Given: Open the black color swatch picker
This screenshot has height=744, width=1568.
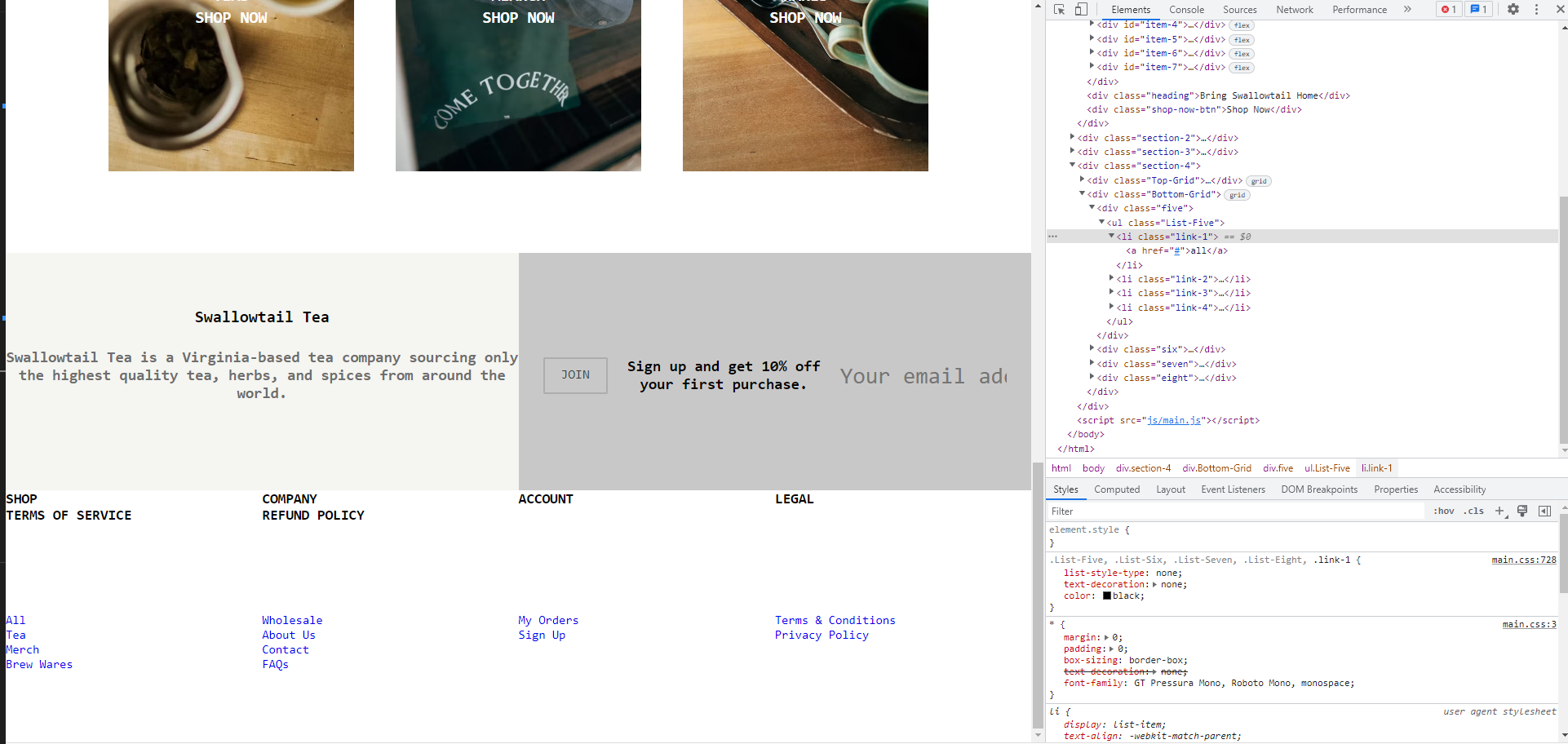Looking at the screenshot, I should 1107,596.
